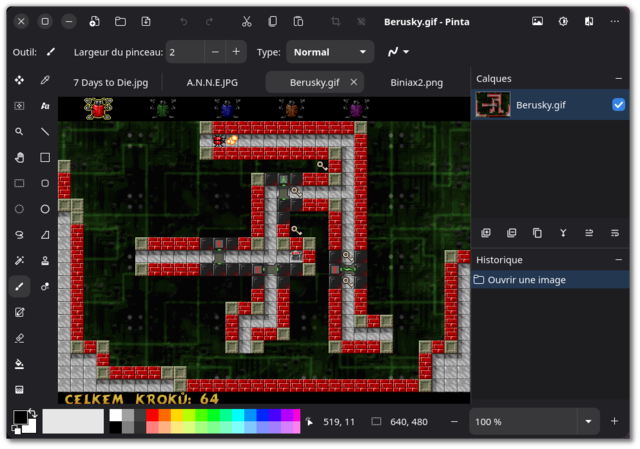
Task: Select the Move Selected tool
Action: point(19,80)
